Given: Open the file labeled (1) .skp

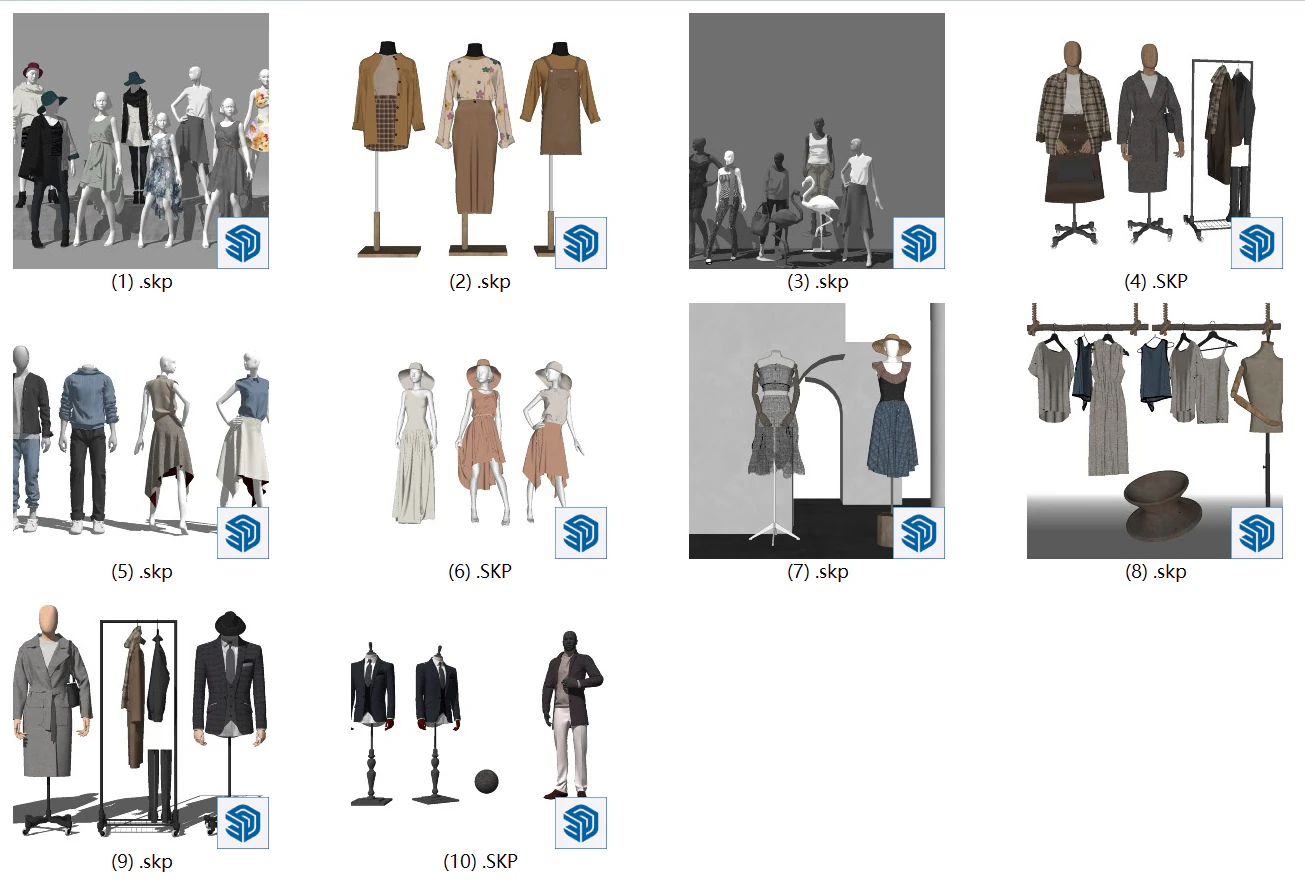Looking at the screenshot, I should (139, 281).
